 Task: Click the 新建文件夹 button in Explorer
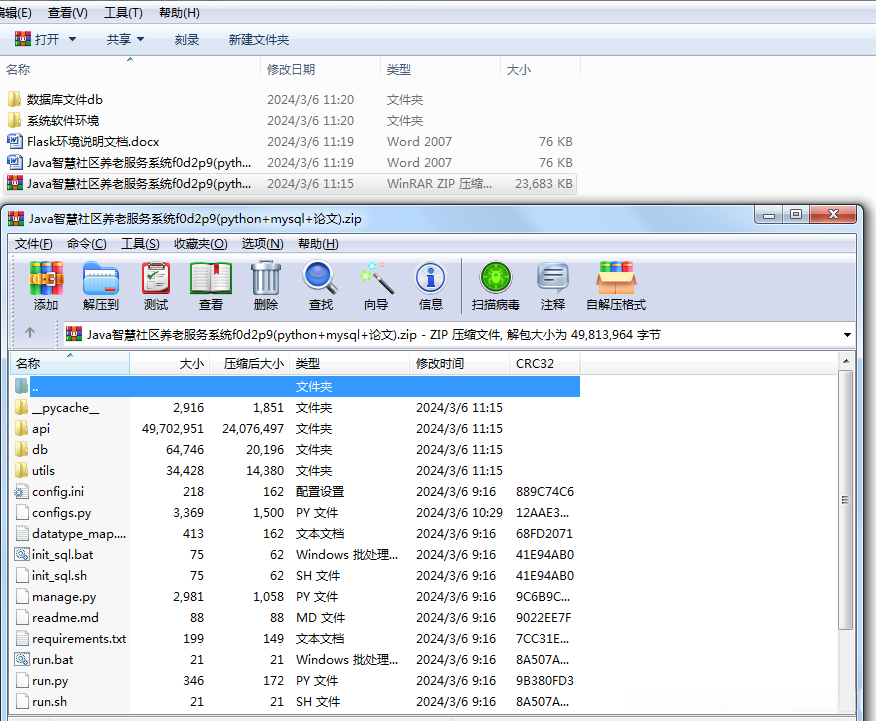click(258, 40)
